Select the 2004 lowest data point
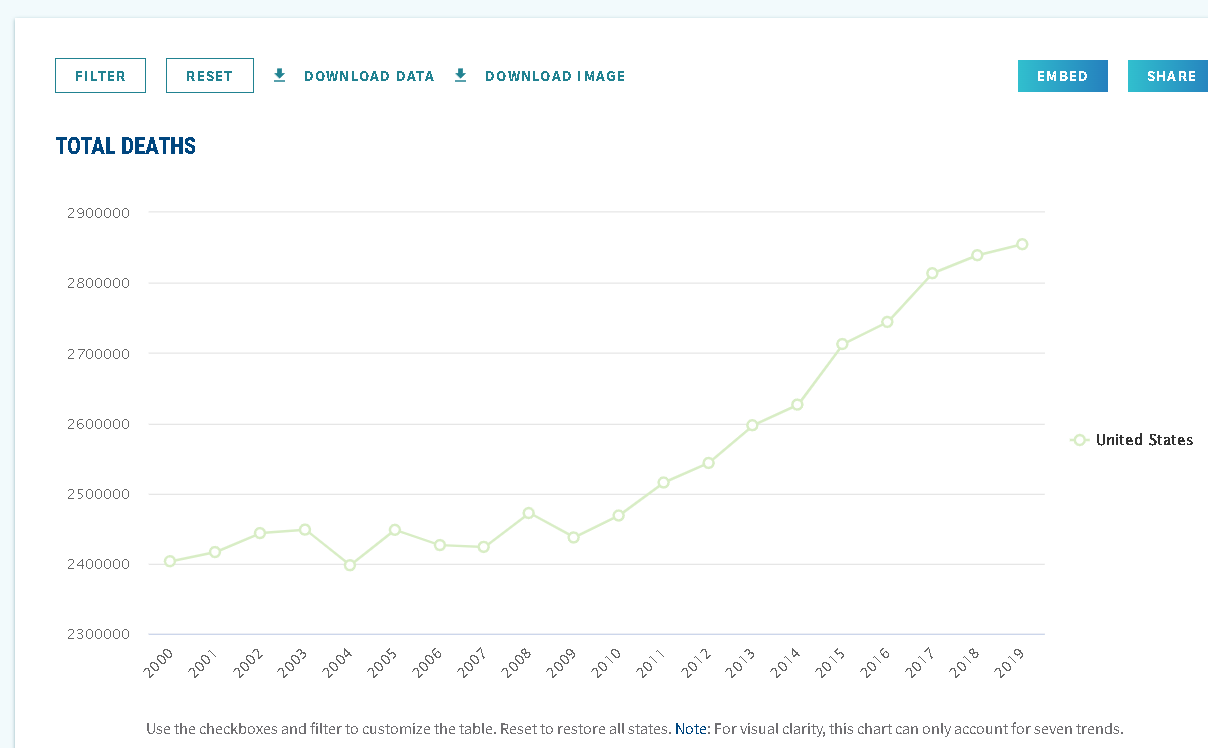Viewport: 1208px width, 748px height. 350,565
